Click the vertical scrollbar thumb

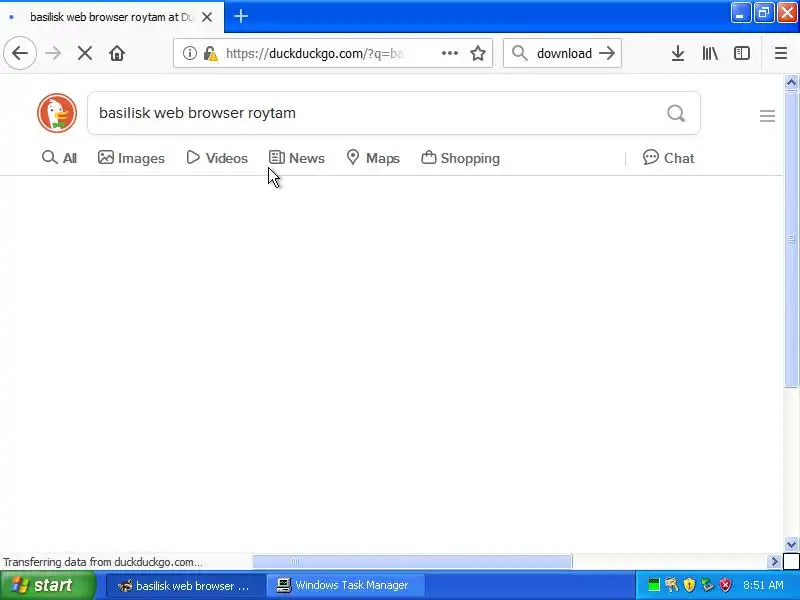(791, 239)
